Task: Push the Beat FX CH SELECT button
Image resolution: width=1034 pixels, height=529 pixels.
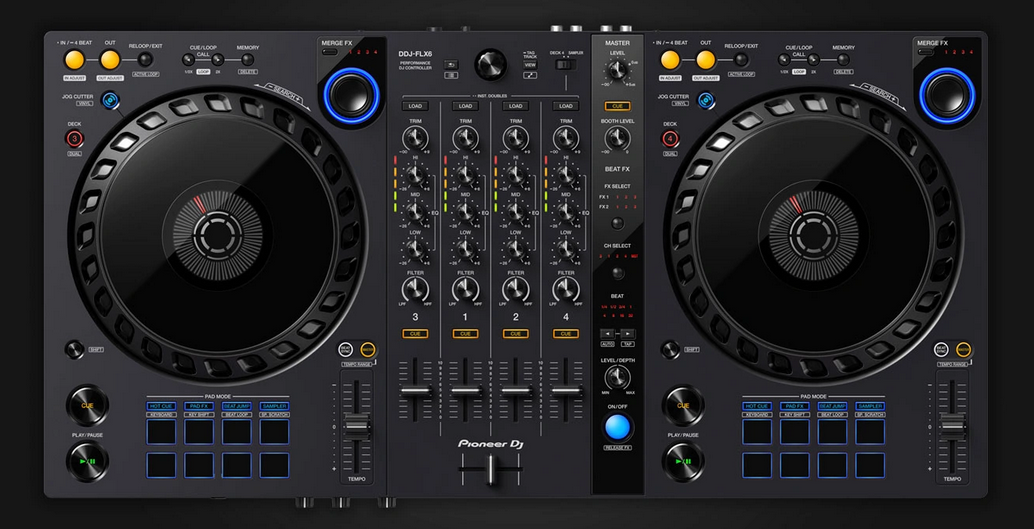Action: tap(617, 272)
